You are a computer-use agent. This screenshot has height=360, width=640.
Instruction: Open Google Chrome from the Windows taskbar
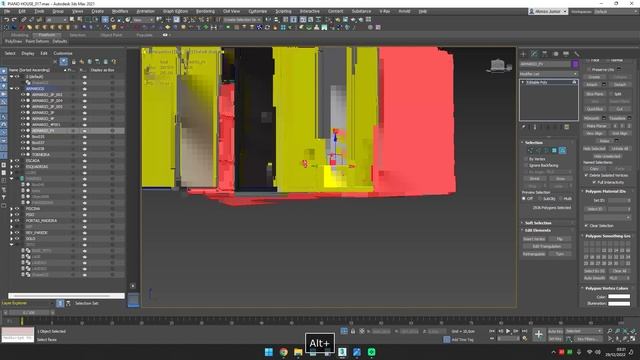coord(283,352)
